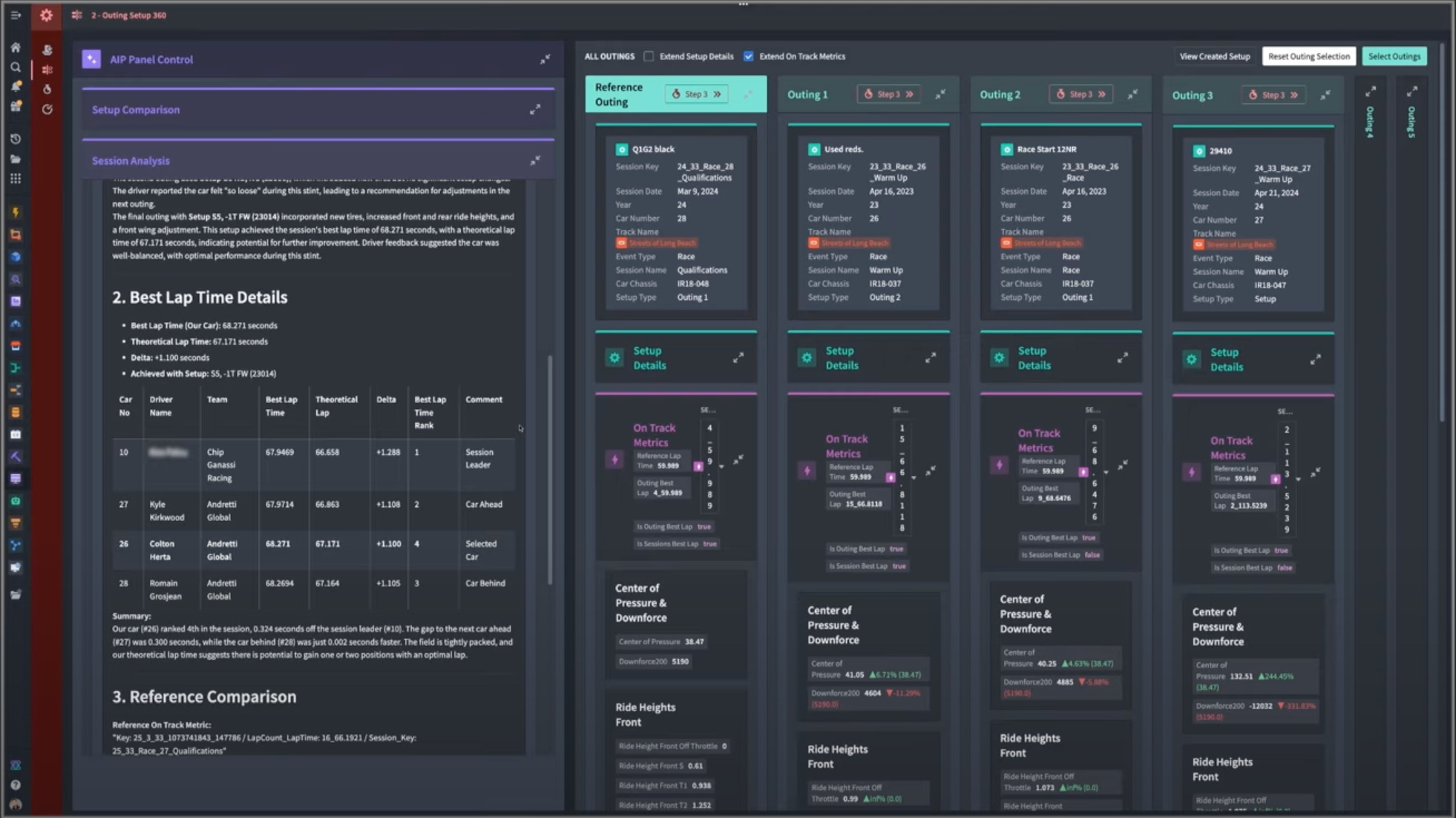Uncheck Extend On Track Metrics checkbox
This screenshot has width=1456, height=818.
[748, 56]
